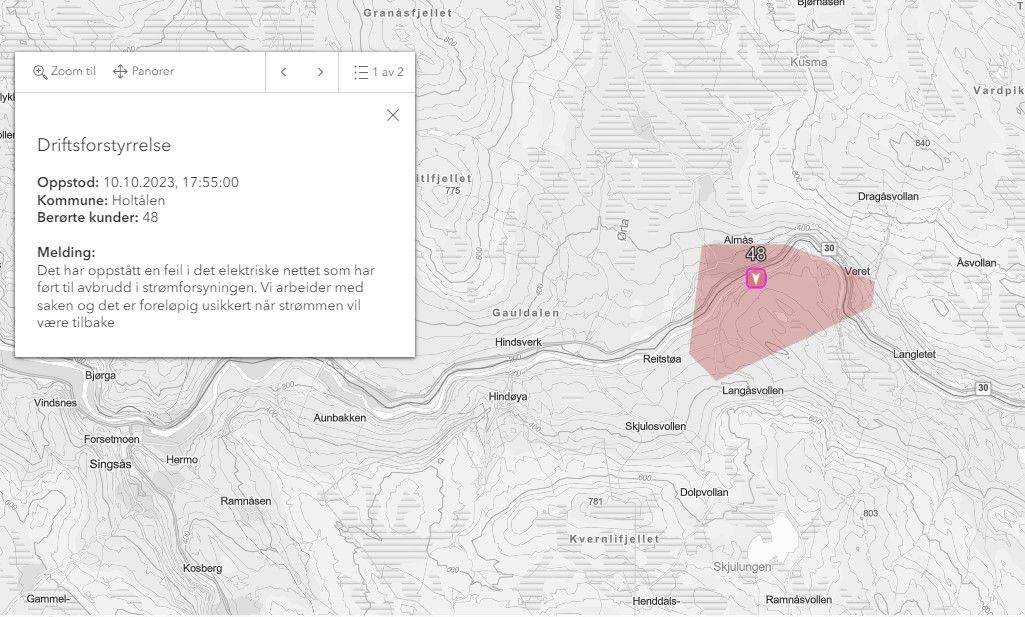
Task: Click the Singsås place label
Action: click(111, 465)
